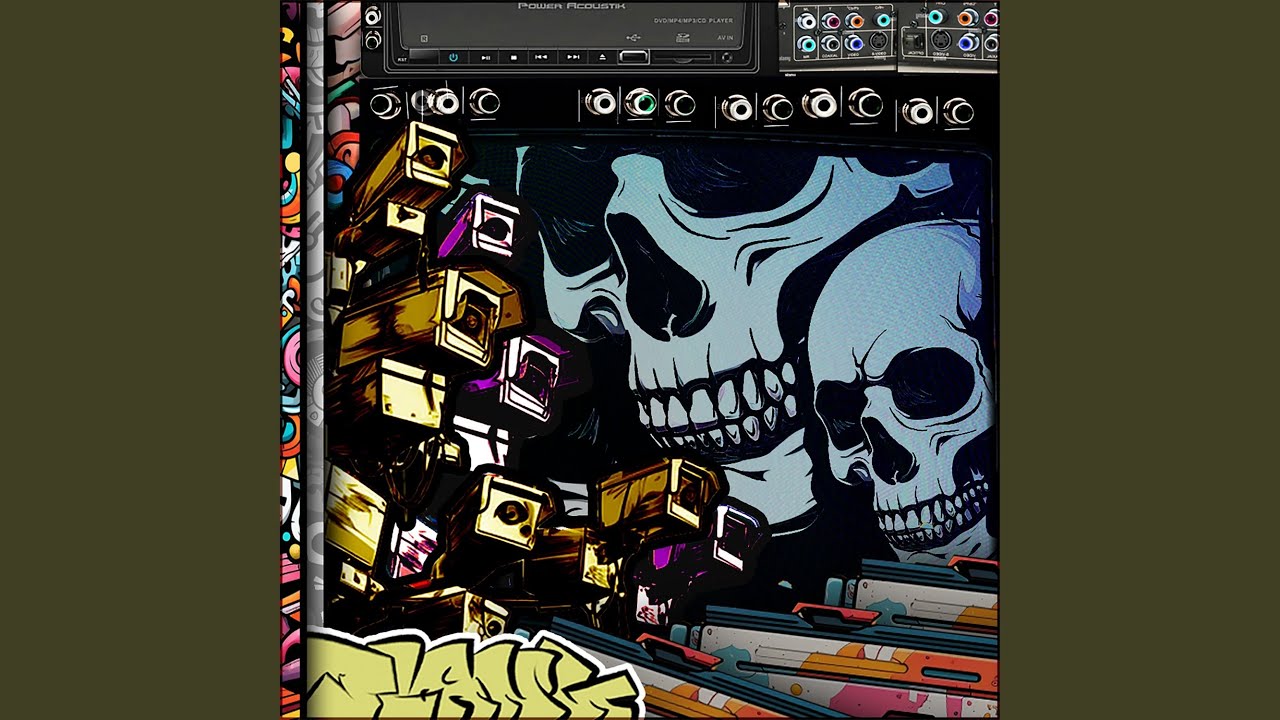
Task: Click the stop icon on pictured stereo
Action: point(514,58)
